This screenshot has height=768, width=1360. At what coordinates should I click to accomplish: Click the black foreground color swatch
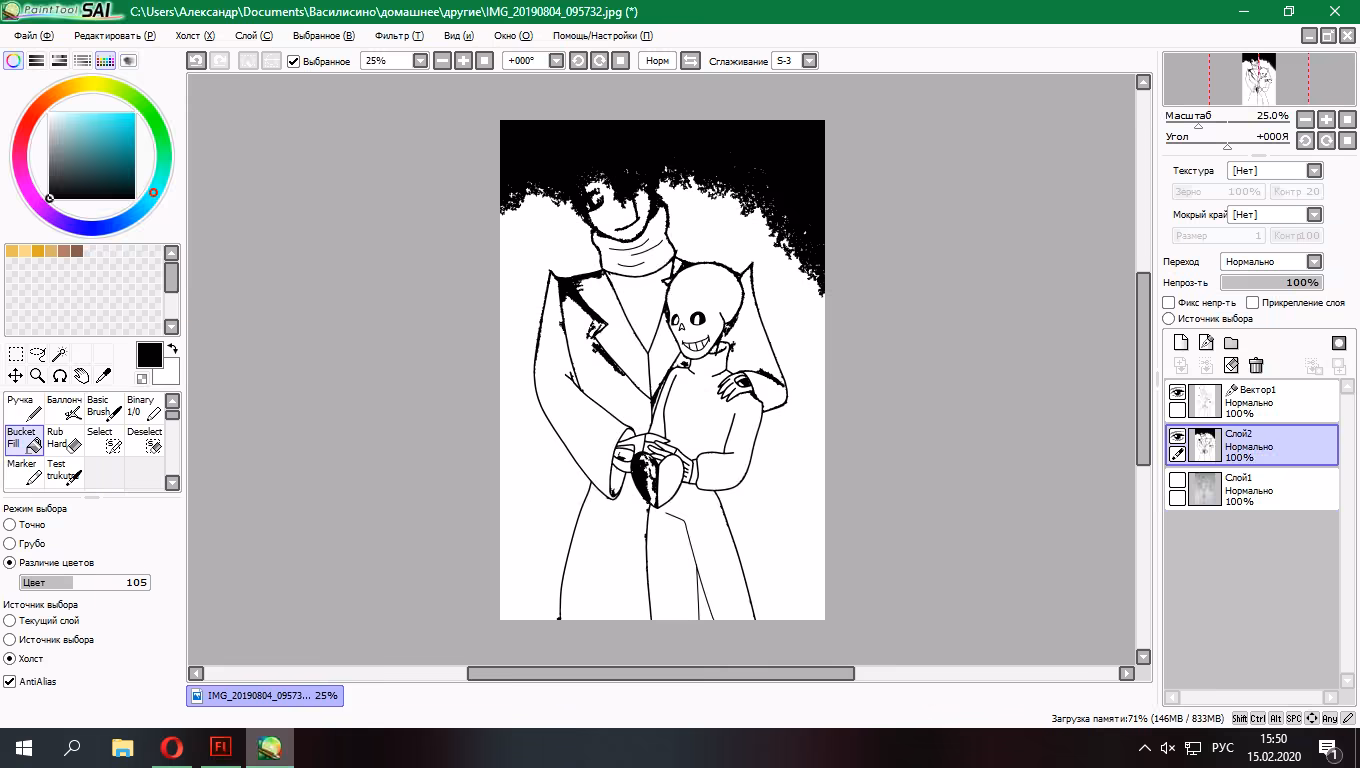click(149, 354)
